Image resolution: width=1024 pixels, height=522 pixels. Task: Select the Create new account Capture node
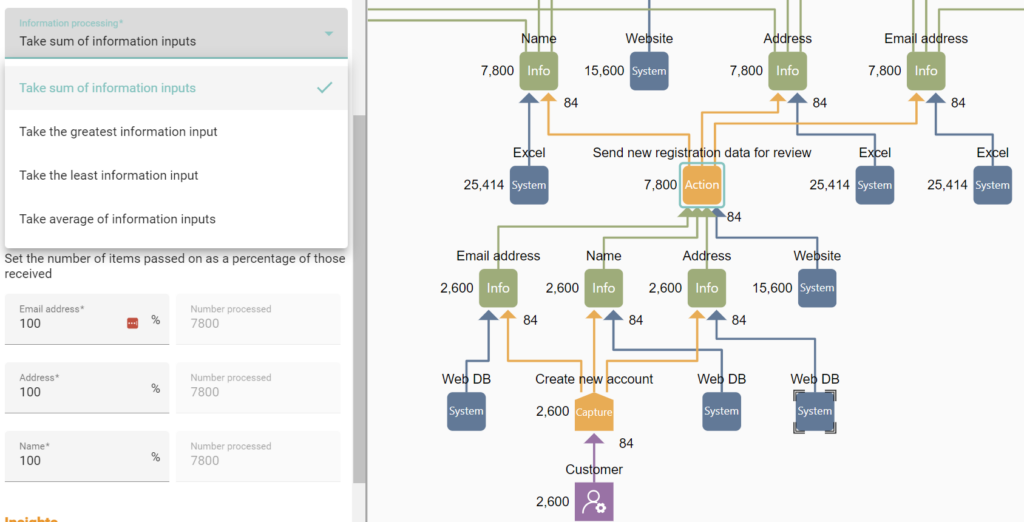(x=594, y=412)
